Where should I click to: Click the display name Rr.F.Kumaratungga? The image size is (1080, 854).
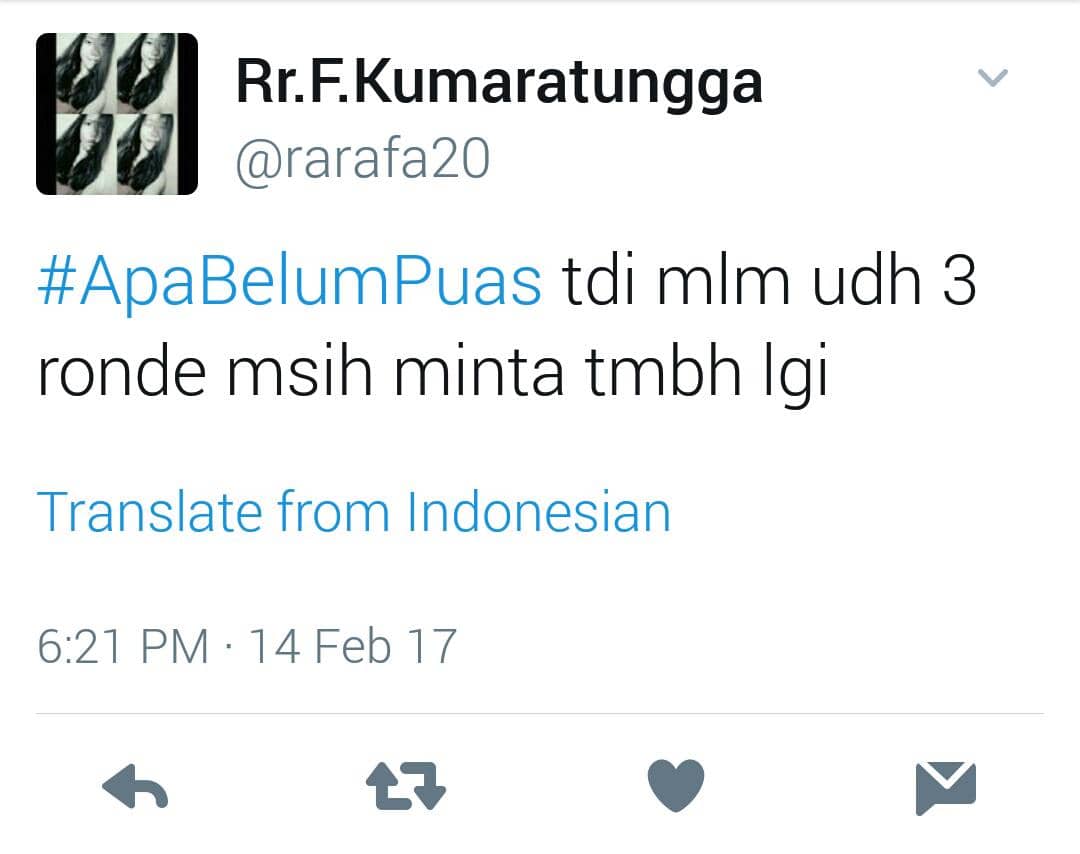click(x=499, y=83)
